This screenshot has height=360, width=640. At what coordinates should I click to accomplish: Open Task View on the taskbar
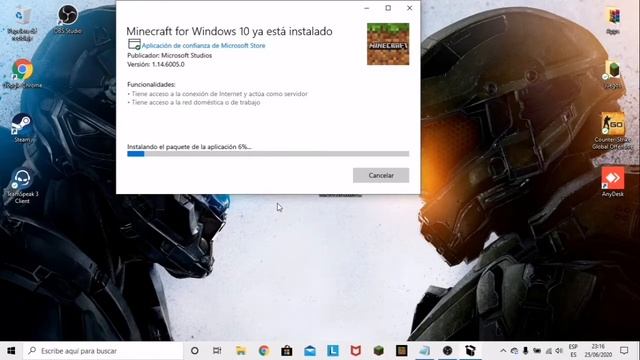click(217, 351)
